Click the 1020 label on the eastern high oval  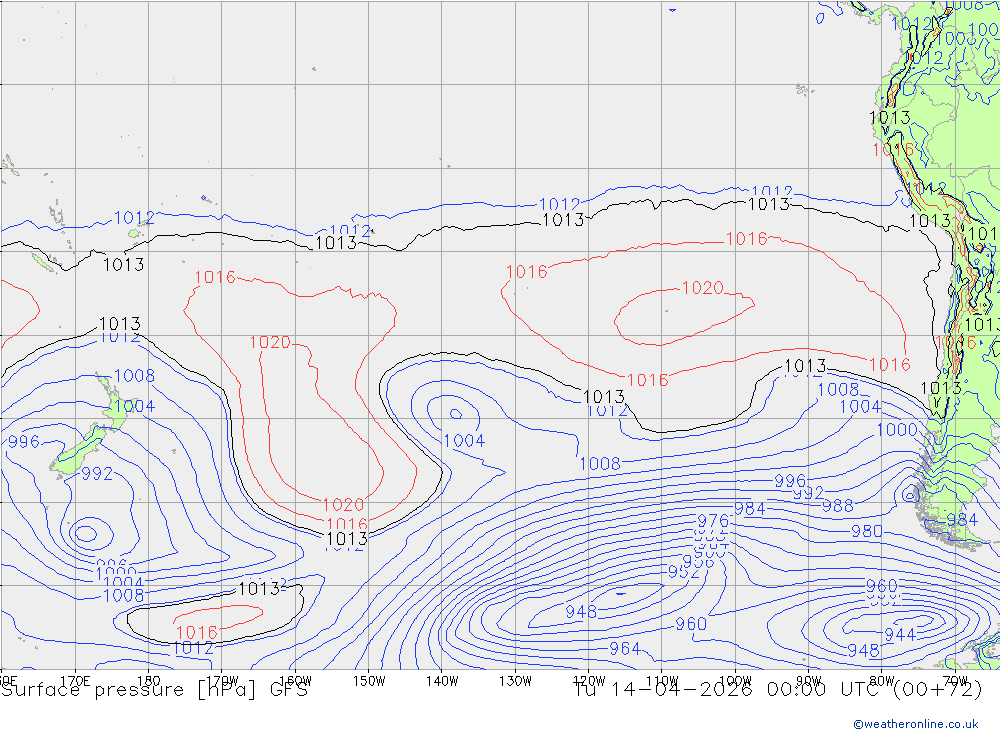(702, 288)
